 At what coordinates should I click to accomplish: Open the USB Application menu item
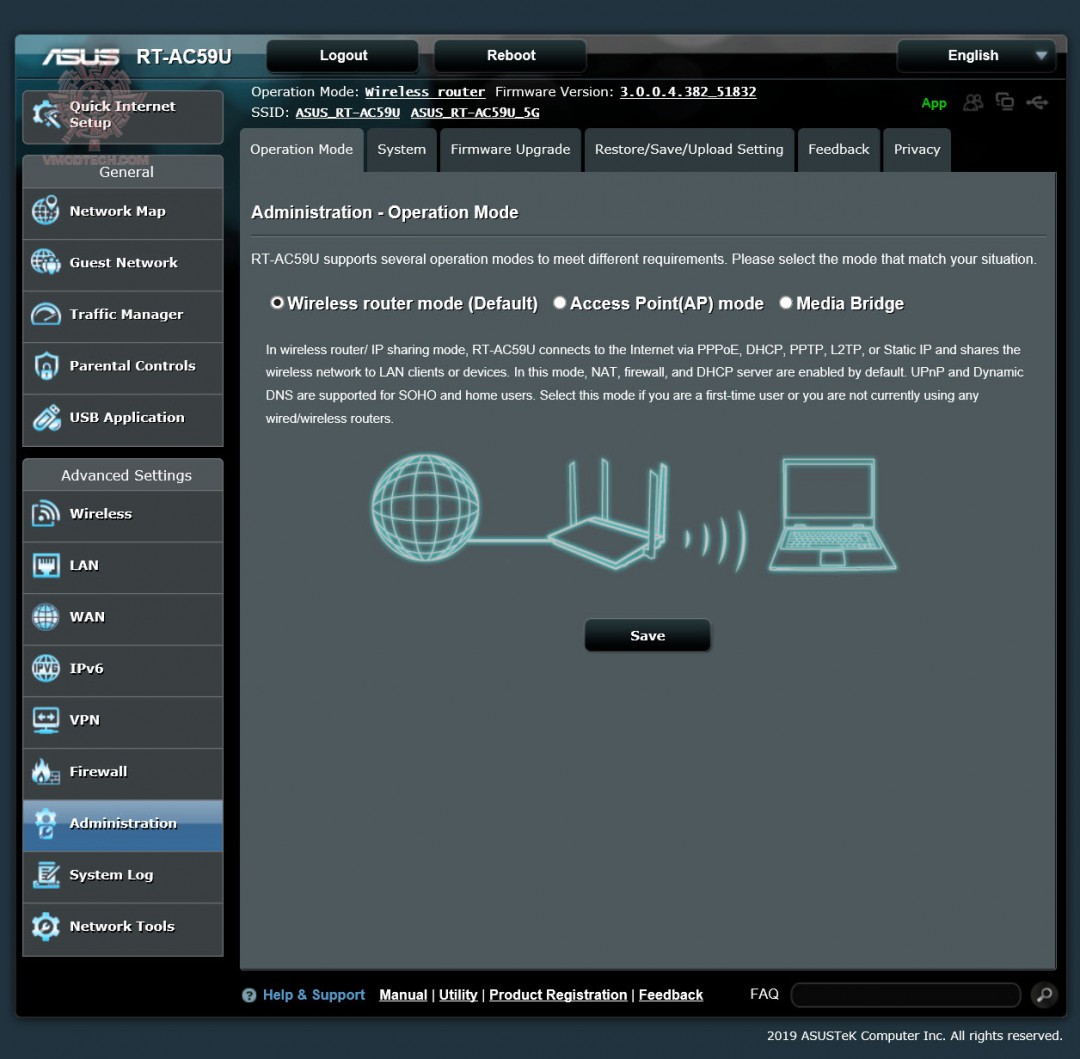point(123,419)
